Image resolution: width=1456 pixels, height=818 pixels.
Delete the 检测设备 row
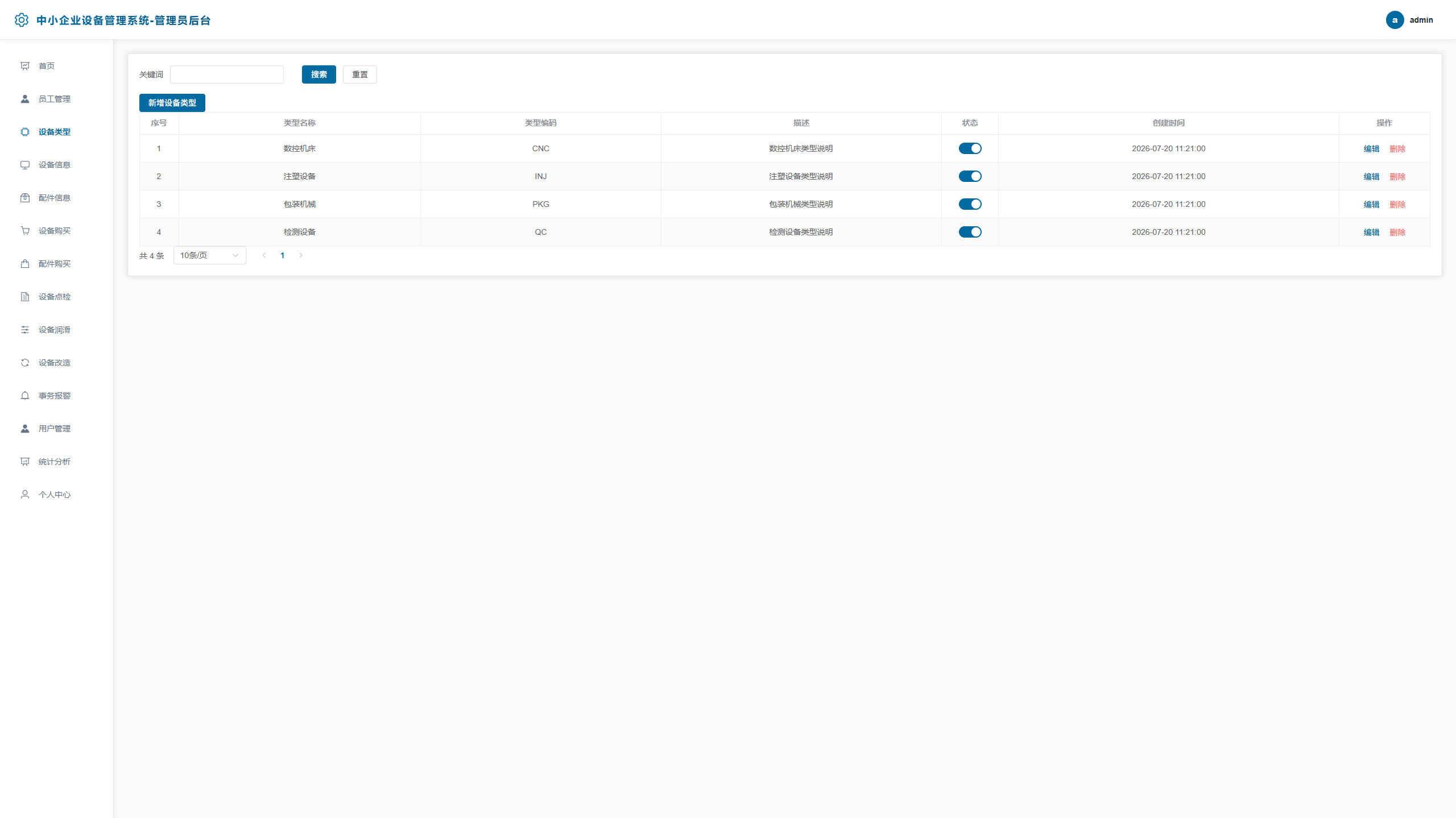pos(1397,232)
